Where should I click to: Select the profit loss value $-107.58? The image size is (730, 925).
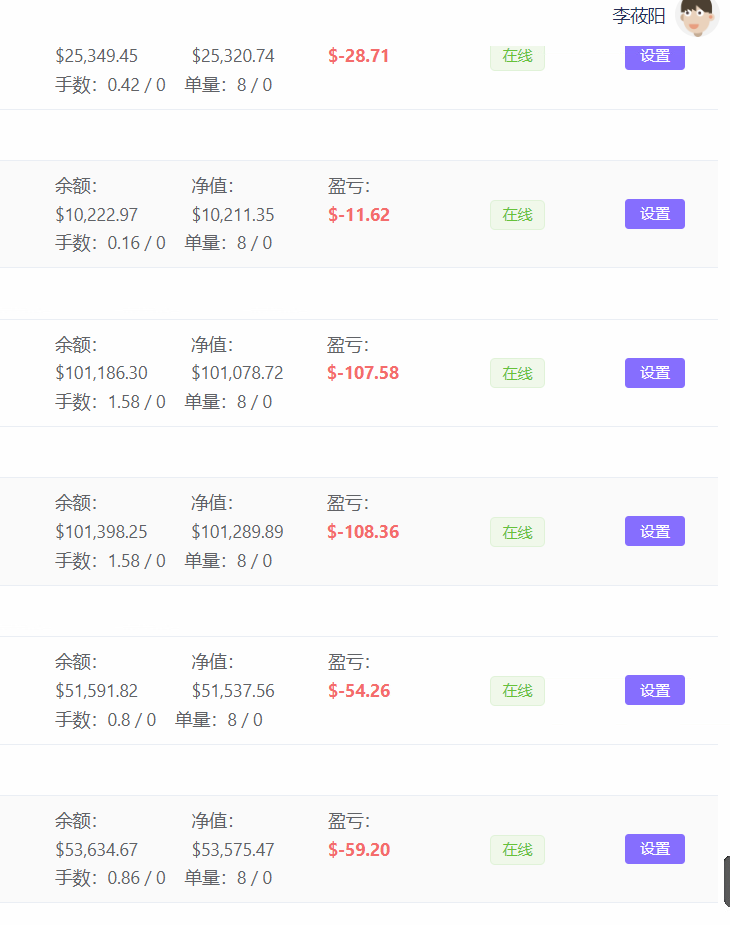pos(363,373)
